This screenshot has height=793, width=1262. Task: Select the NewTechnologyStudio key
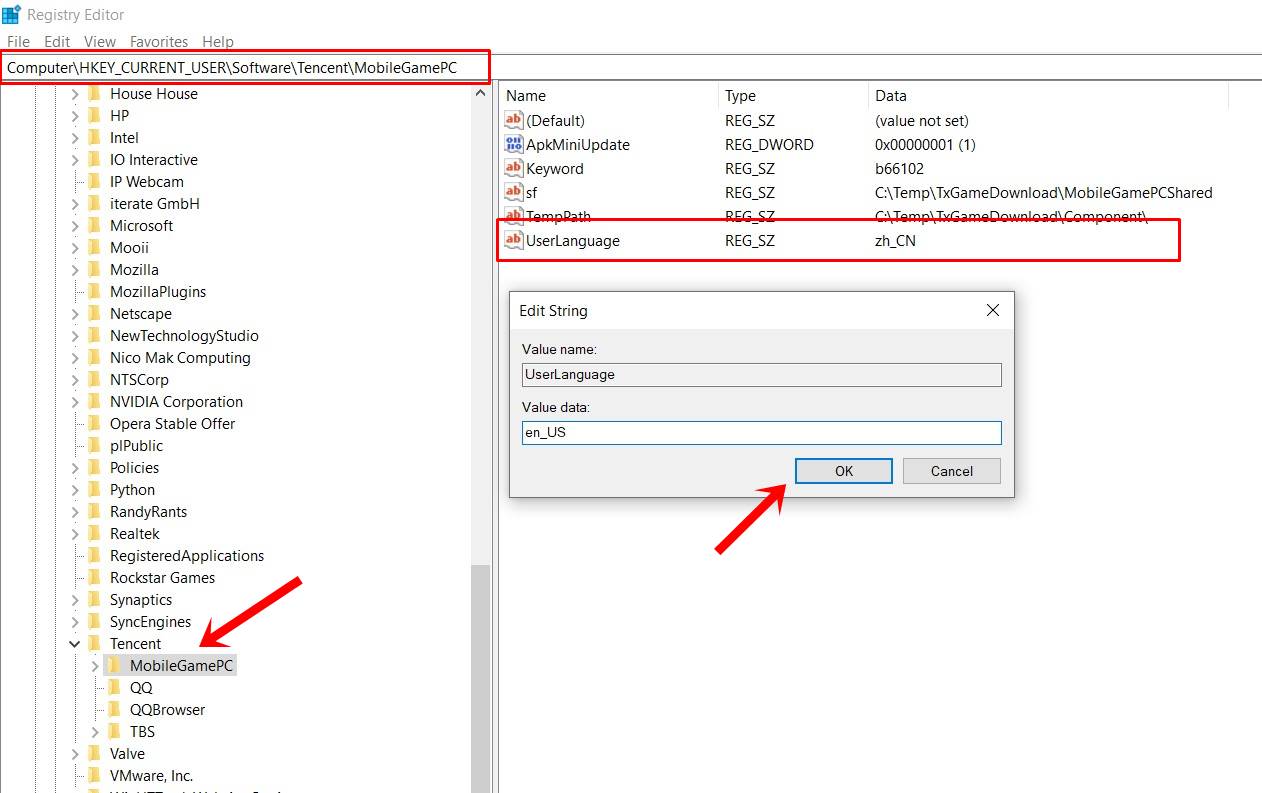(x=184, y=335)
